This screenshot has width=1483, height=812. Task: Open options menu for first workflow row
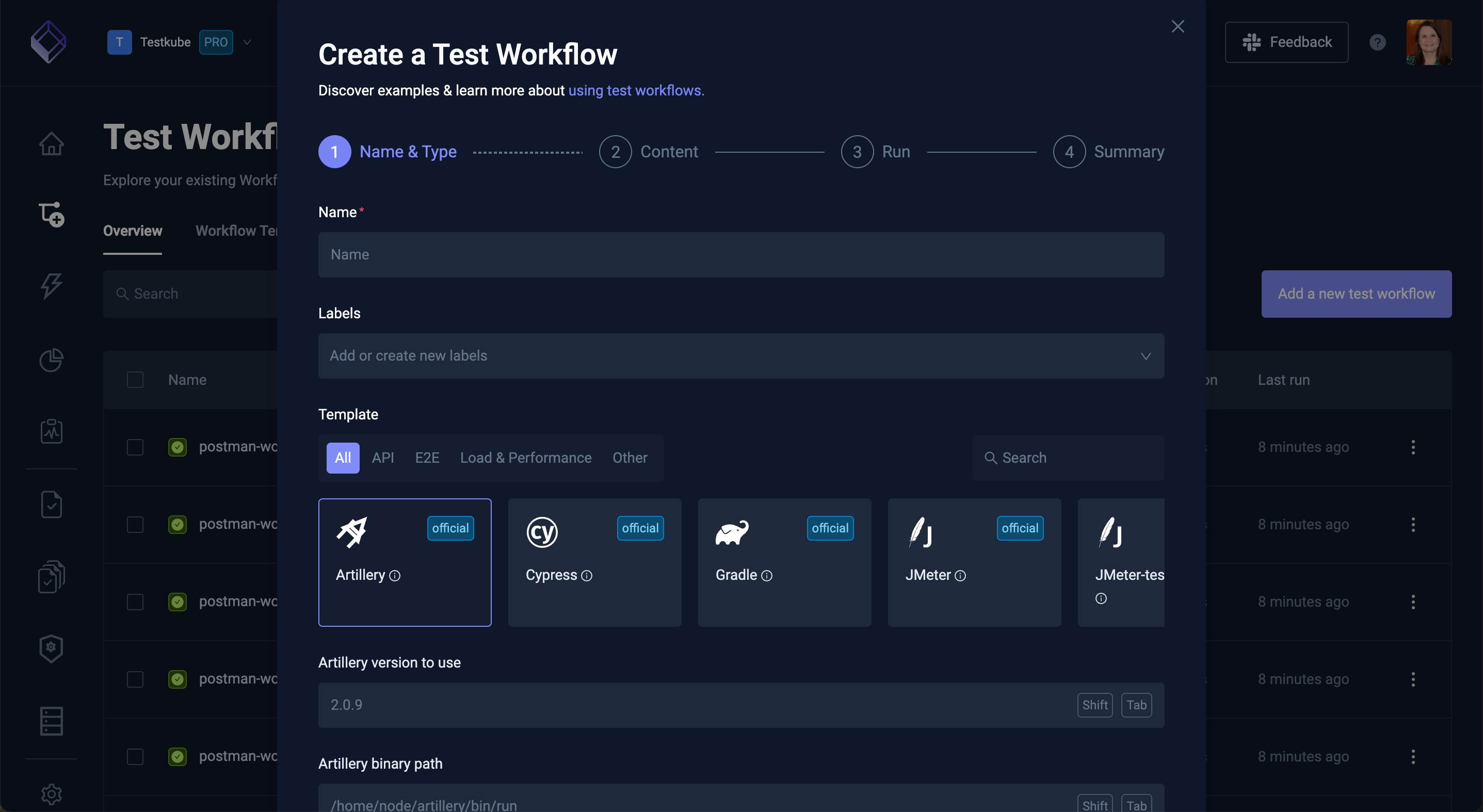click(x=1413, y=447)
